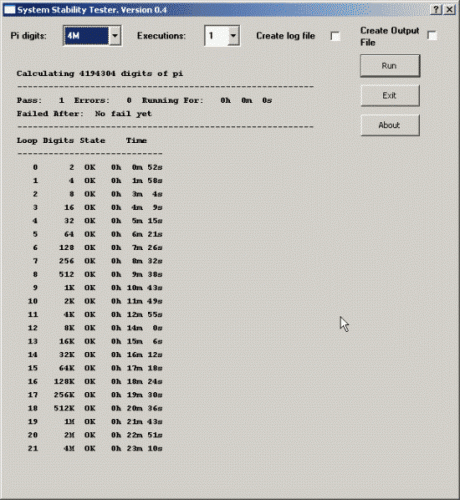Click the 'Failed After: No fail yet' line

pos(84,114)
